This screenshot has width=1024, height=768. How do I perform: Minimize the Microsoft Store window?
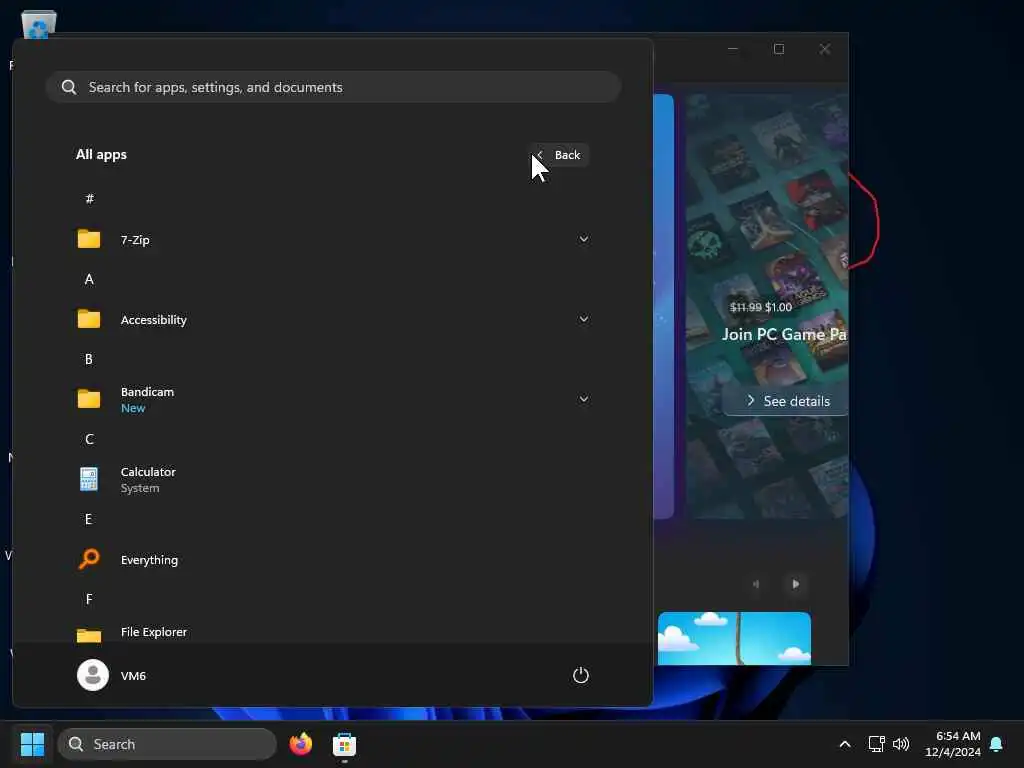[x=733, y=49]
